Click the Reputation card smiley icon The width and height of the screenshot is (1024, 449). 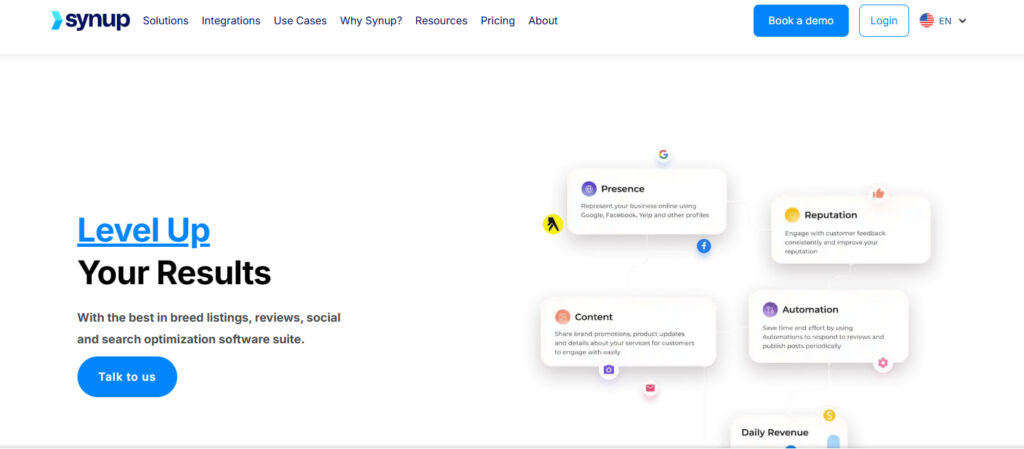tap(792, 215)
